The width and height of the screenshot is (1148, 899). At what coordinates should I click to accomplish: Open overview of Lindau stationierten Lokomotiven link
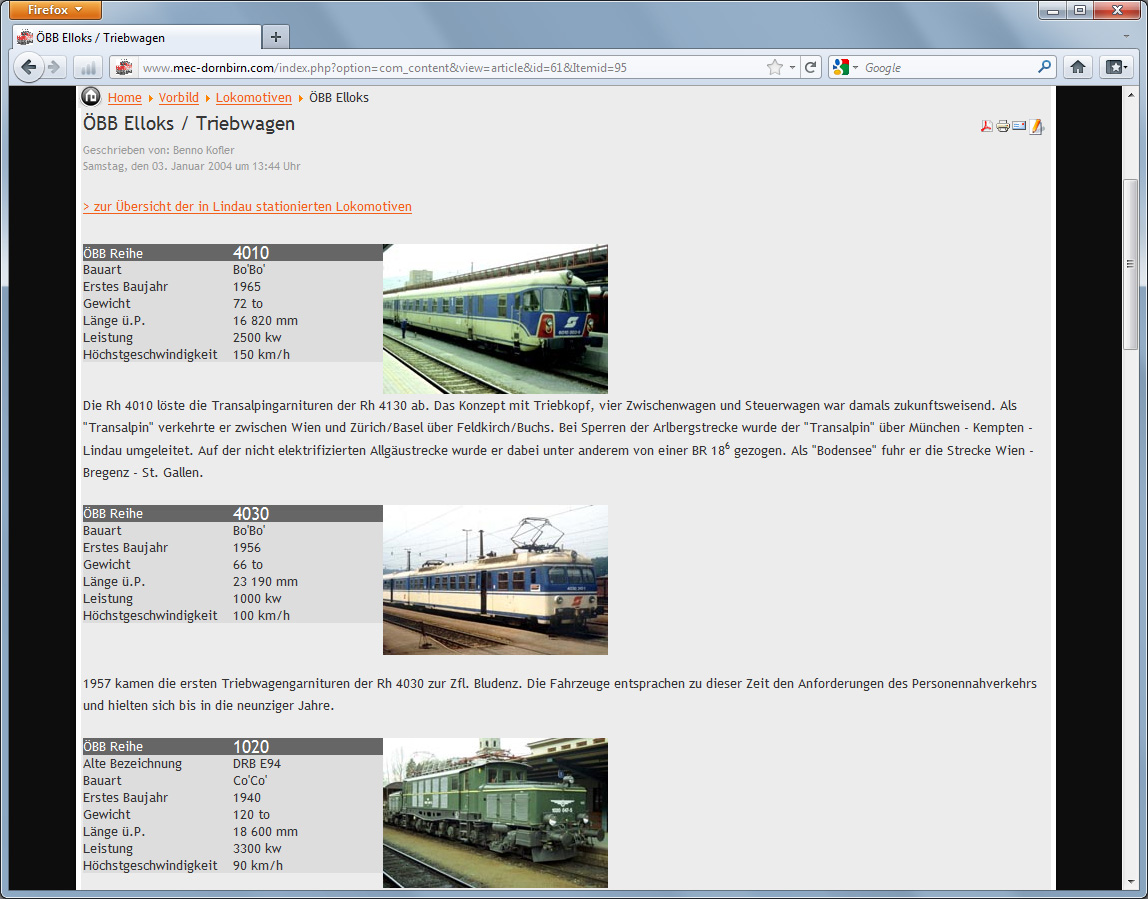(x=247, y=206)
